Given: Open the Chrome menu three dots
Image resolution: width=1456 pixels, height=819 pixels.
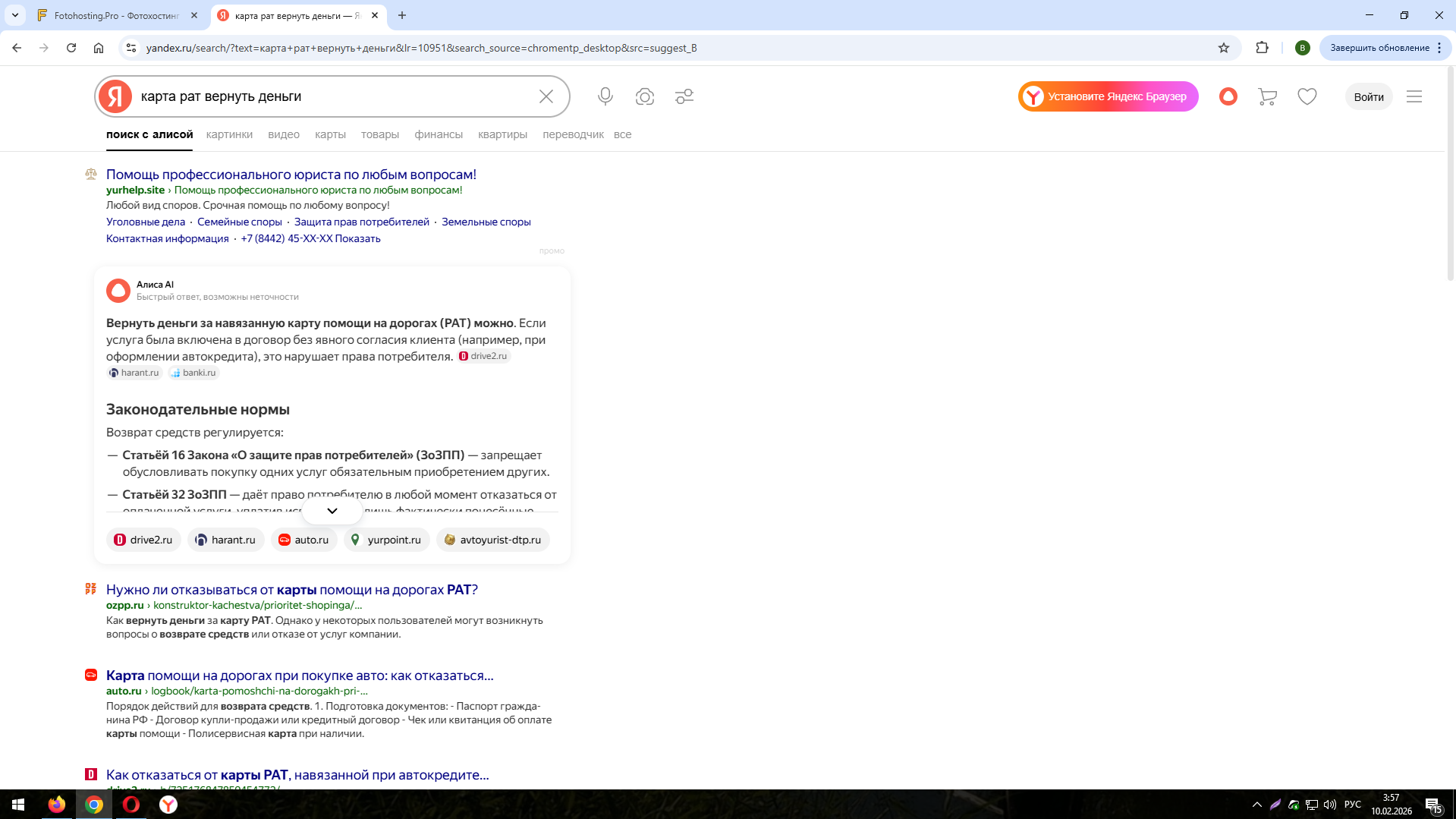Looking at the screenshot, I should pos(1439,48).
